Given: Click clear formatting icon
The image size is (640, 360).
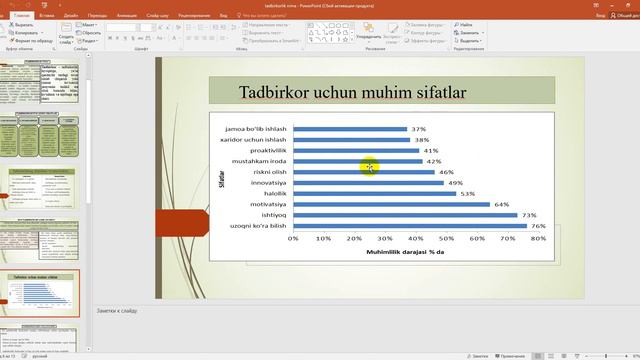Looking at the screenshot, I should click(x=178, y=27).
